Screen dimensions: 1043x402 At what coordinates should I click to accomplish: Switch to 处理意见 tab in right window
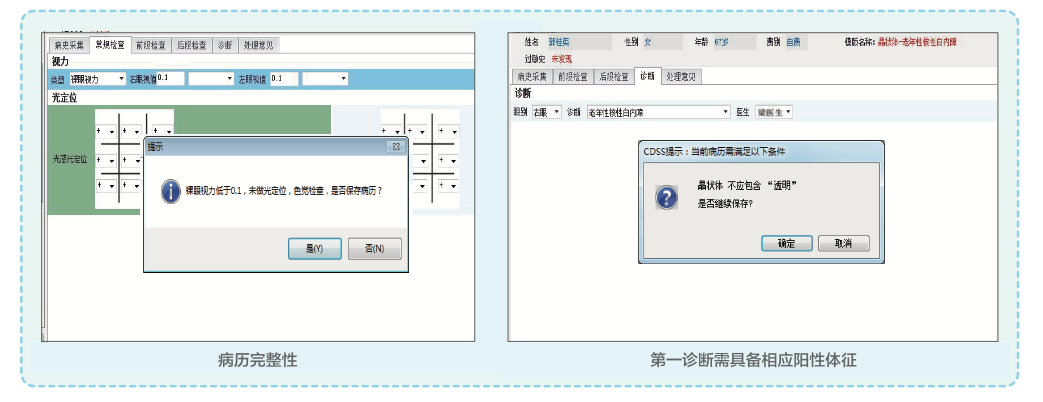682,76
